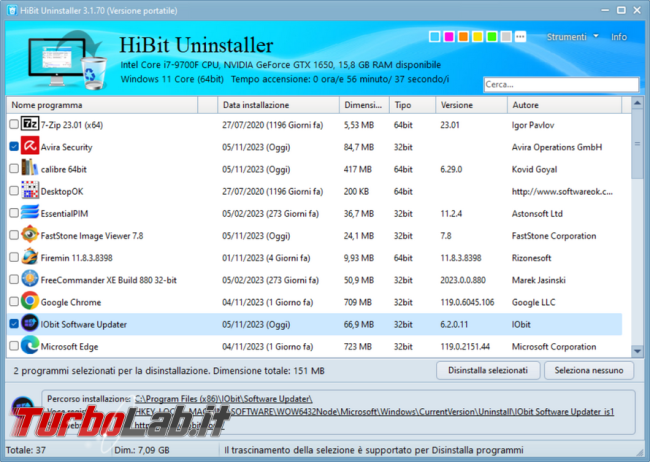Check the DesktopOK checkbox
Screen dimensions: 650x462
(x=14, y=190)
